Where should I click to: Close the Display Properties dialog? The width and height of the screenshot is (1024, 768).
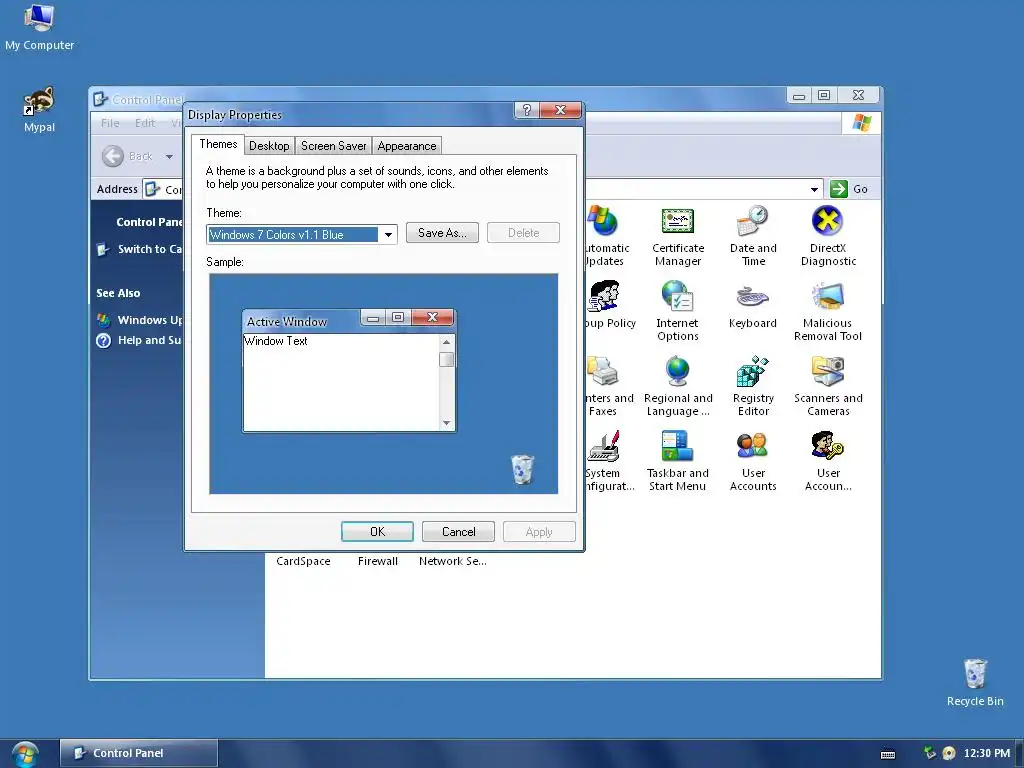(560, 110)
